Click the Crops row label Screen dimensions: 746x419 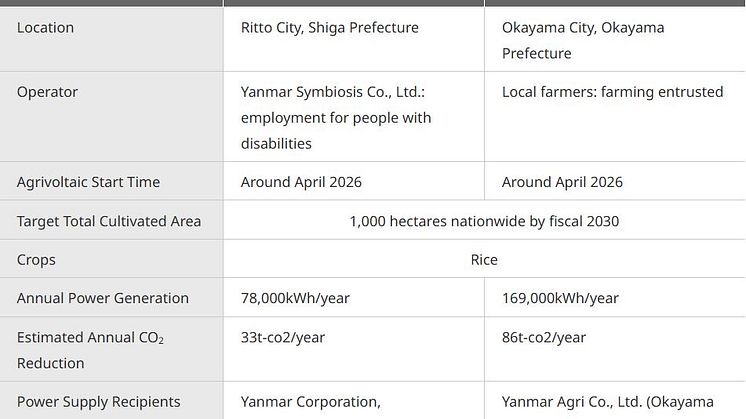coord(36,260)
